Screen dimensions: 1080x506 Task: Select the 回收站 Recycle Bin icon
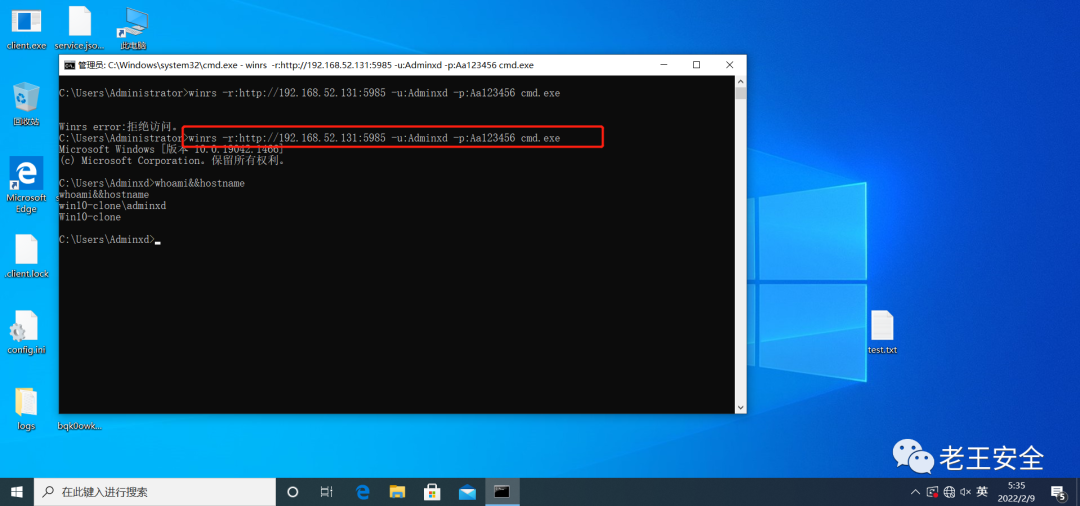tap(26, 104)
